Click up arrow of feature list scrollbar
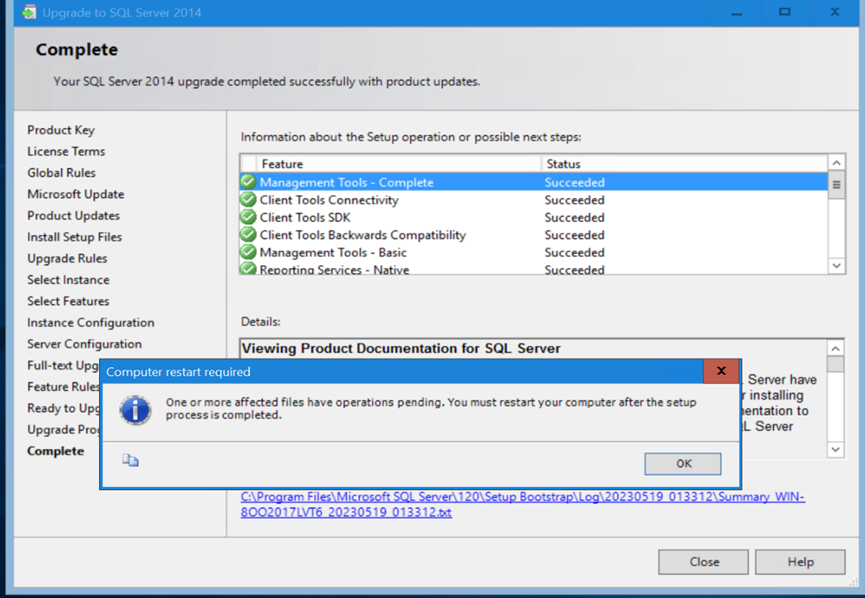Viewport: 865px width, 598px height. tap(836, 163)
